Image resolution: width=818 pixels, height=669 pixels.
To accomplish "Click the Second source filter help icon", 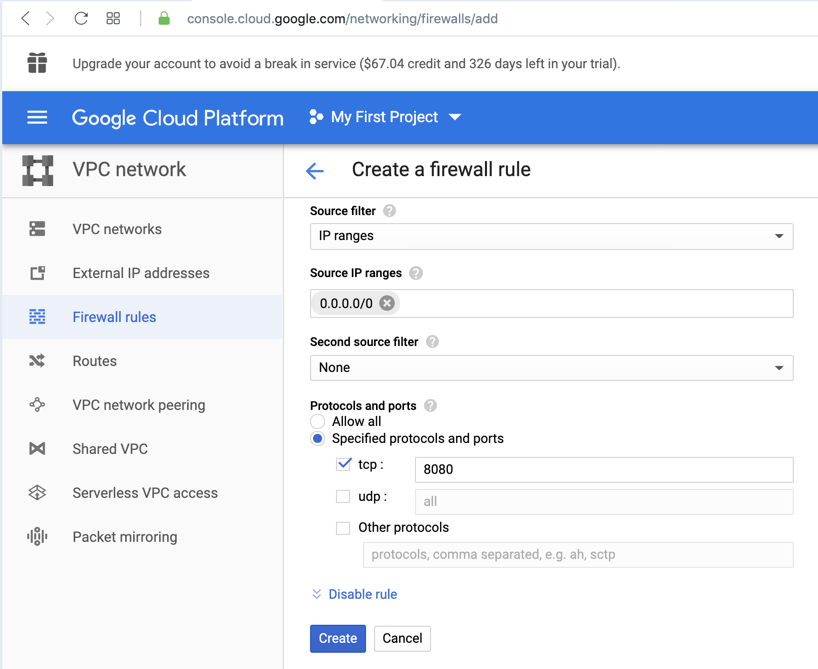I will 432,342.
